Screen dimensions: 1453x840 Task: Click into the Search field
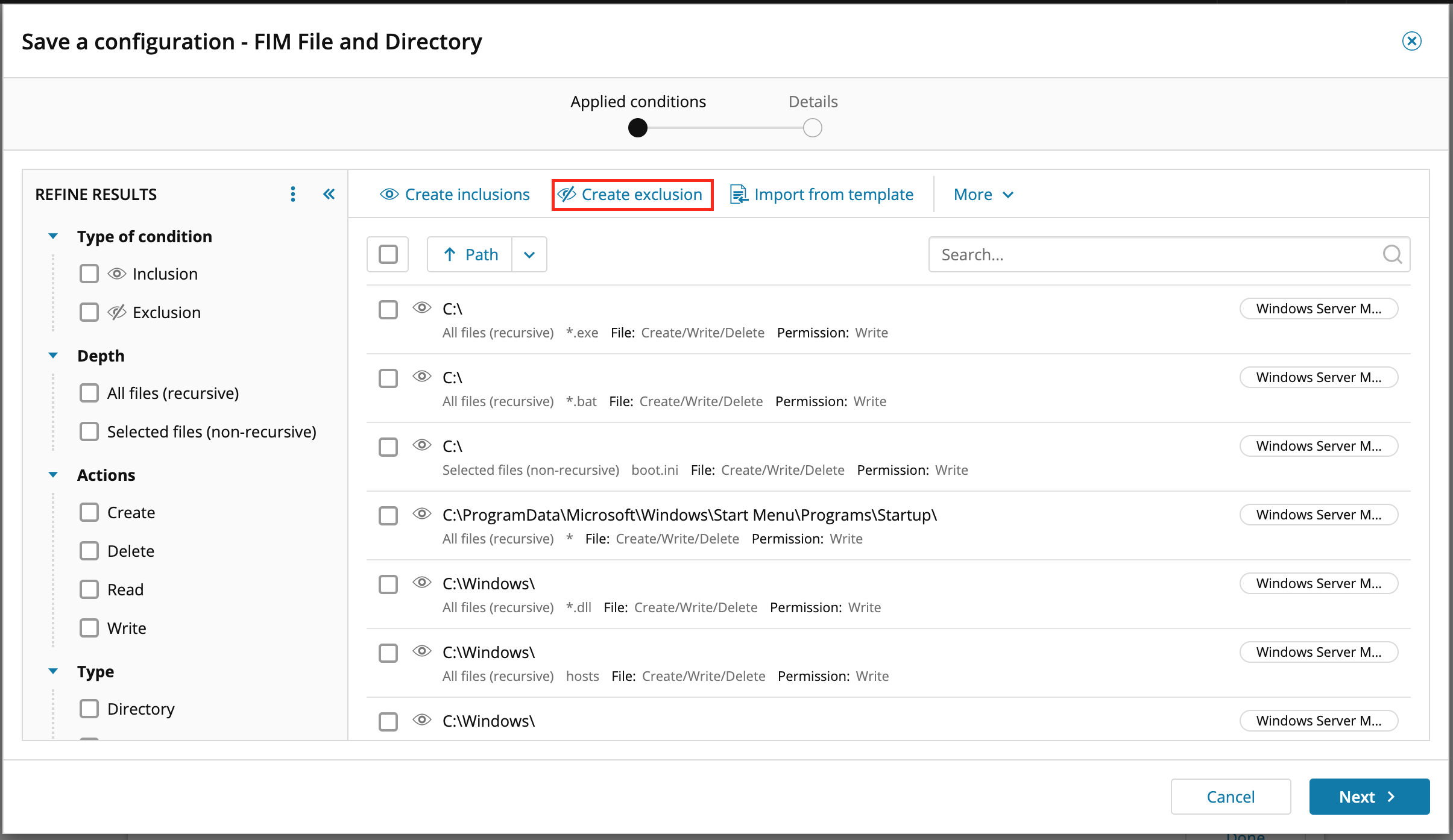[x=1146, y=254]
